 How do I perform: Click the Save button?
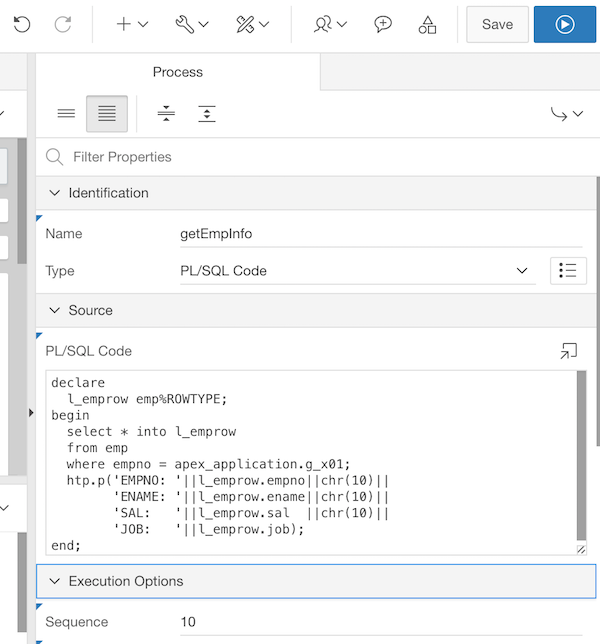(x=497, y=25)
